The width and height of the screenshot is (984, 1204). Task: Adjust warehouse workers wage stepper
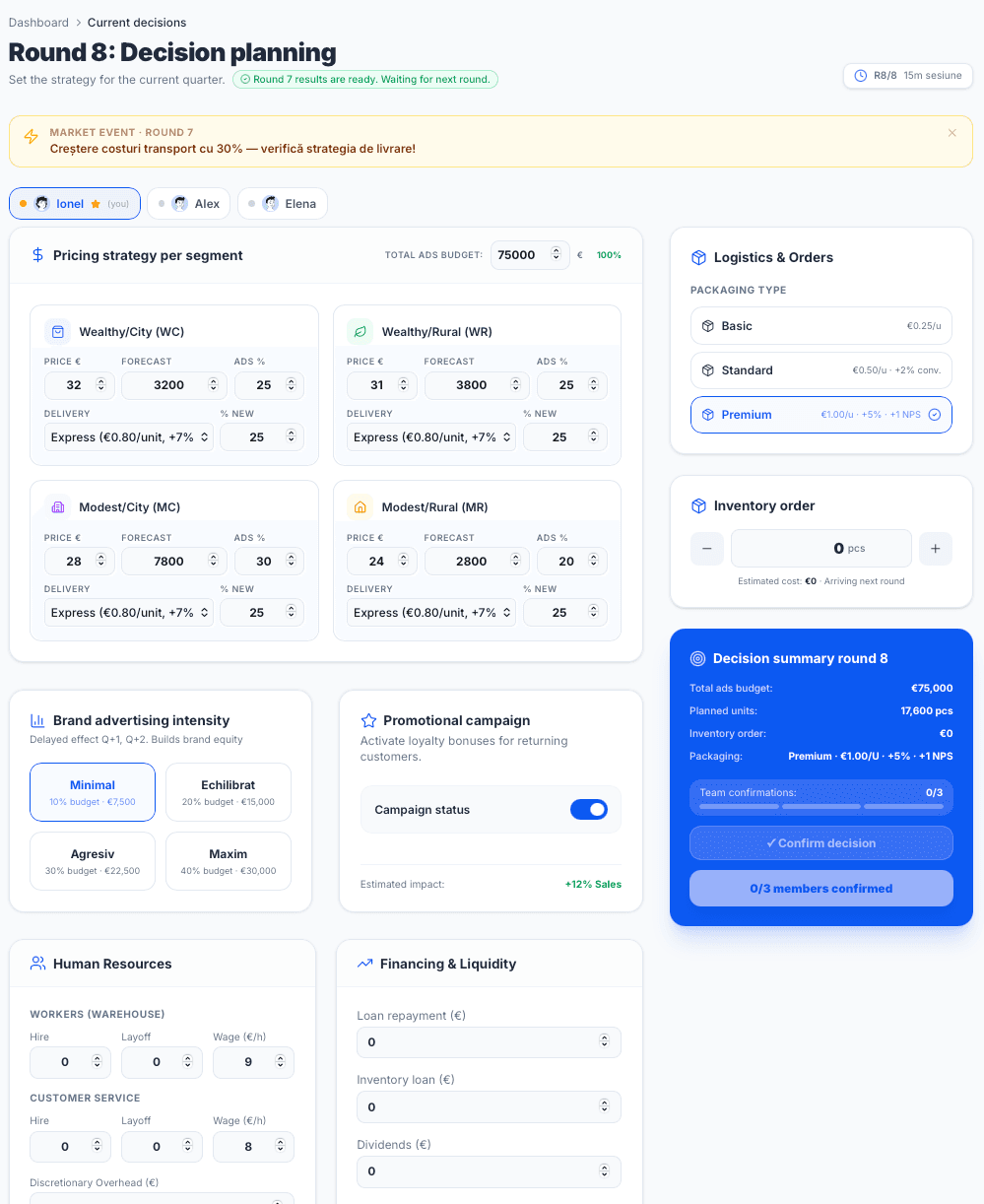(280, 1062)
